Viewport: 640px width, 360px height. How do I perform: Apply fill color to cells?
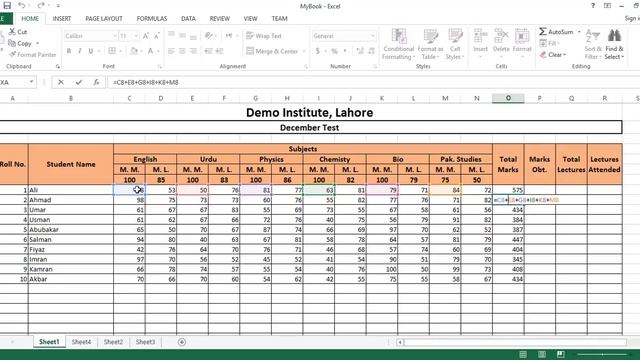pyautogui.click(x=133, y=51)
